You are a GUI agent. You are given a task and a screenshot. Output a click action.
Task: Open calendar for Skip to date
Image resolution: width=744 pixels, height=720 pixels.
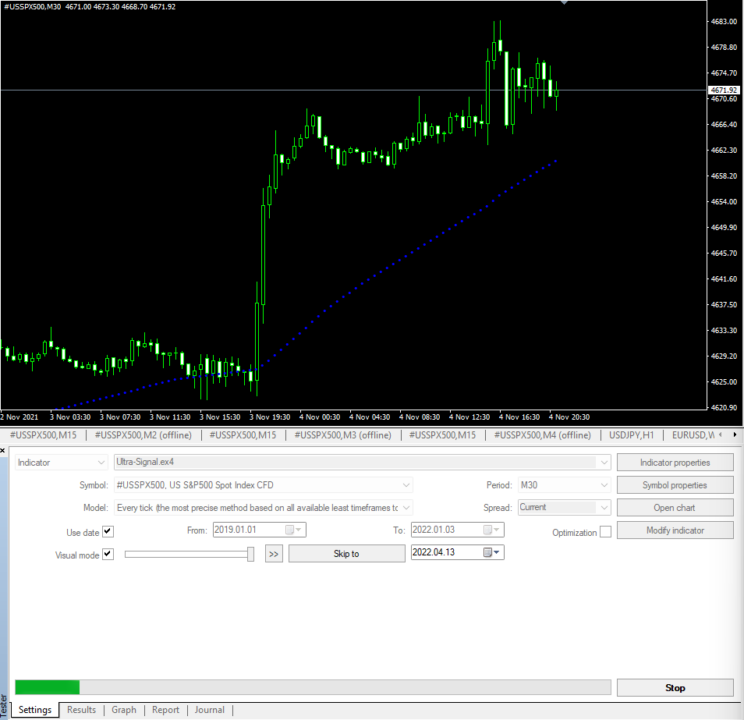click(x=491, y=552)
